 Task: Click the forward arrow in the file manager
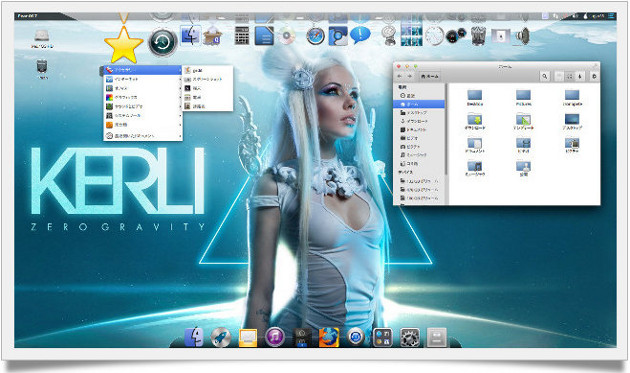click(x=410, y=76)
